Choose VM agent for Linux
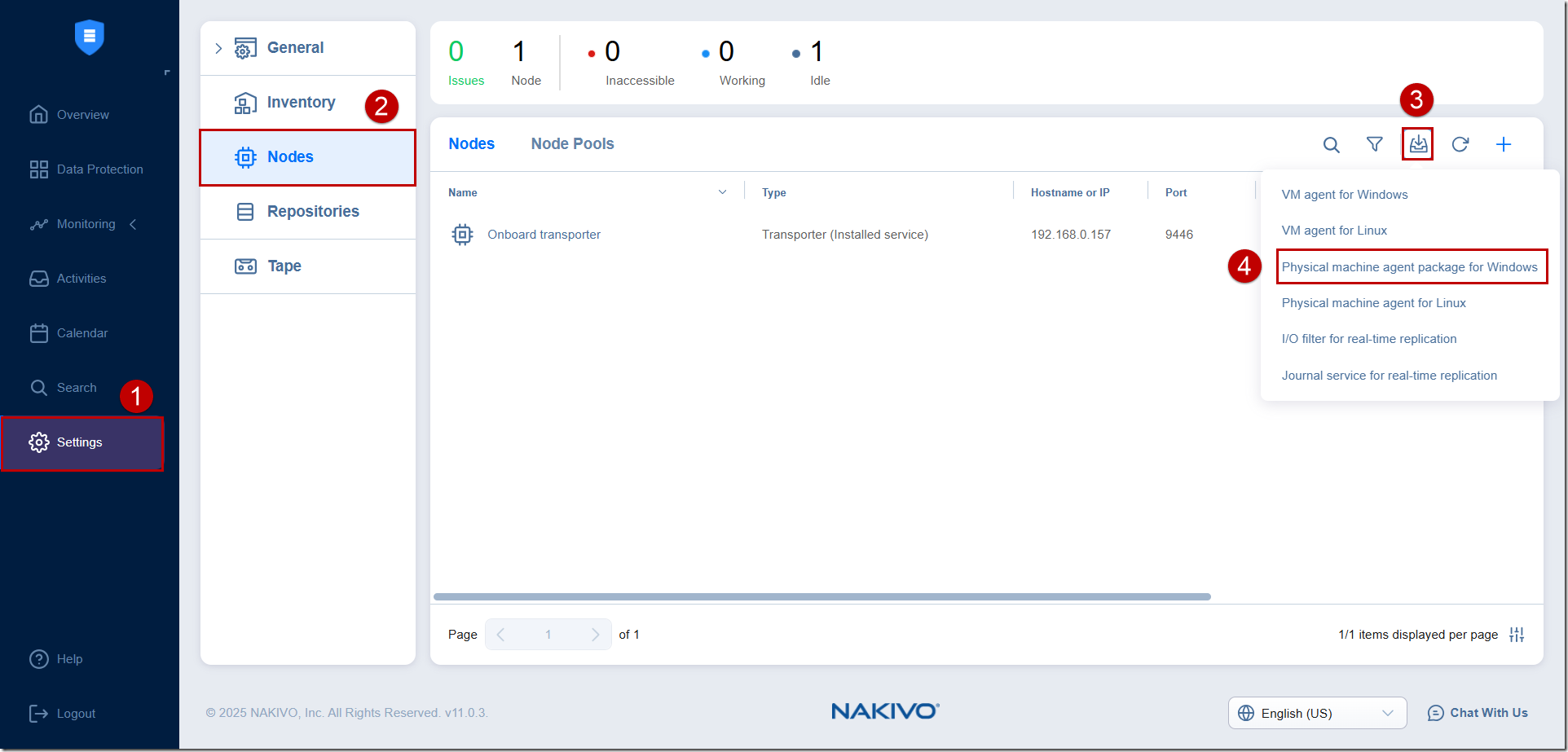This screenshot has height=752, width=1568. (1334, 231)
